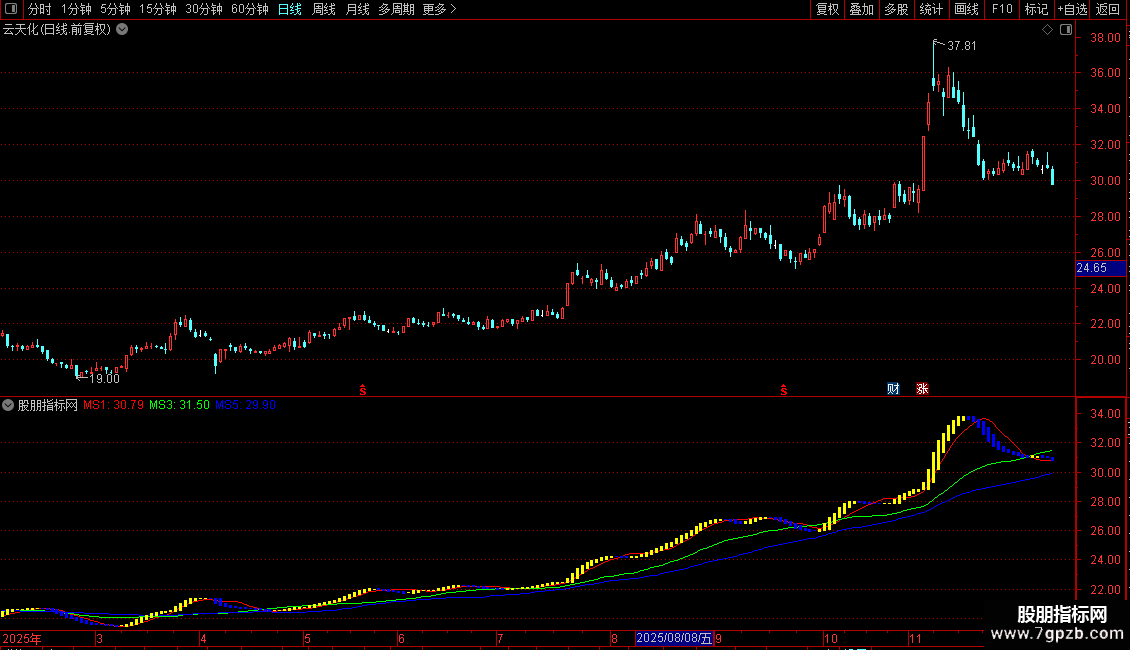
Task: Open the F10 company info page
Action: [x=1002, y=9]
